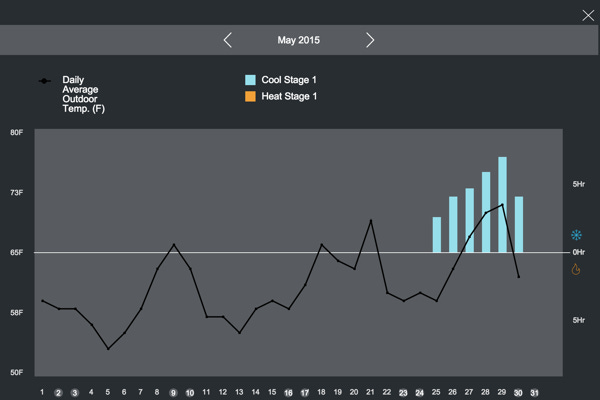Click the Daily Average Outdoor Temp. (F) label
The image size is (600, 400).
pos(83,94)
